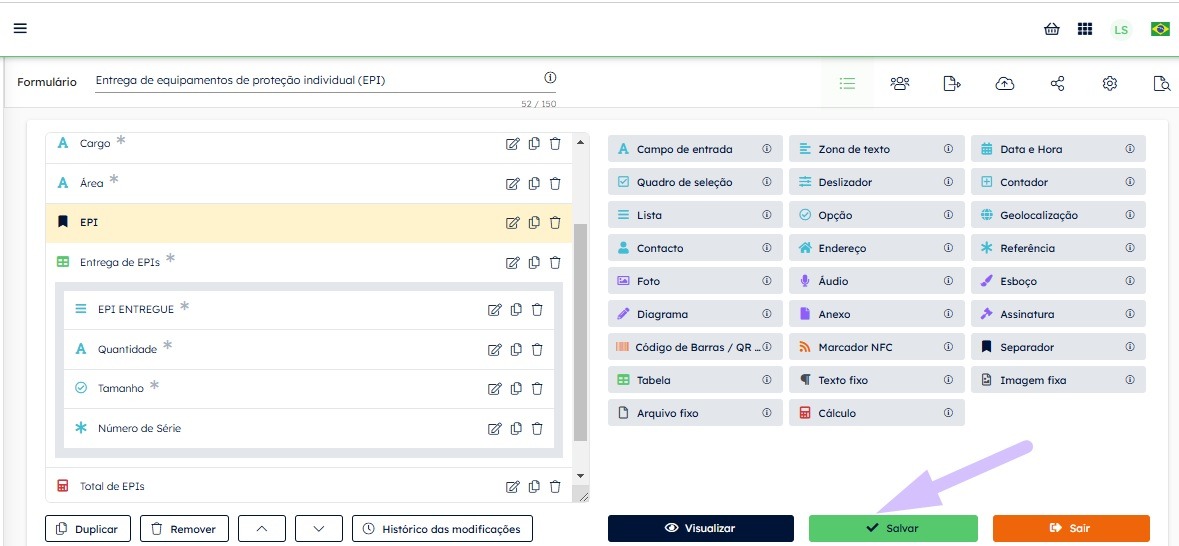Add a Diagrama field
This screenshot has width=1179, height=546.
coord(695,314)
